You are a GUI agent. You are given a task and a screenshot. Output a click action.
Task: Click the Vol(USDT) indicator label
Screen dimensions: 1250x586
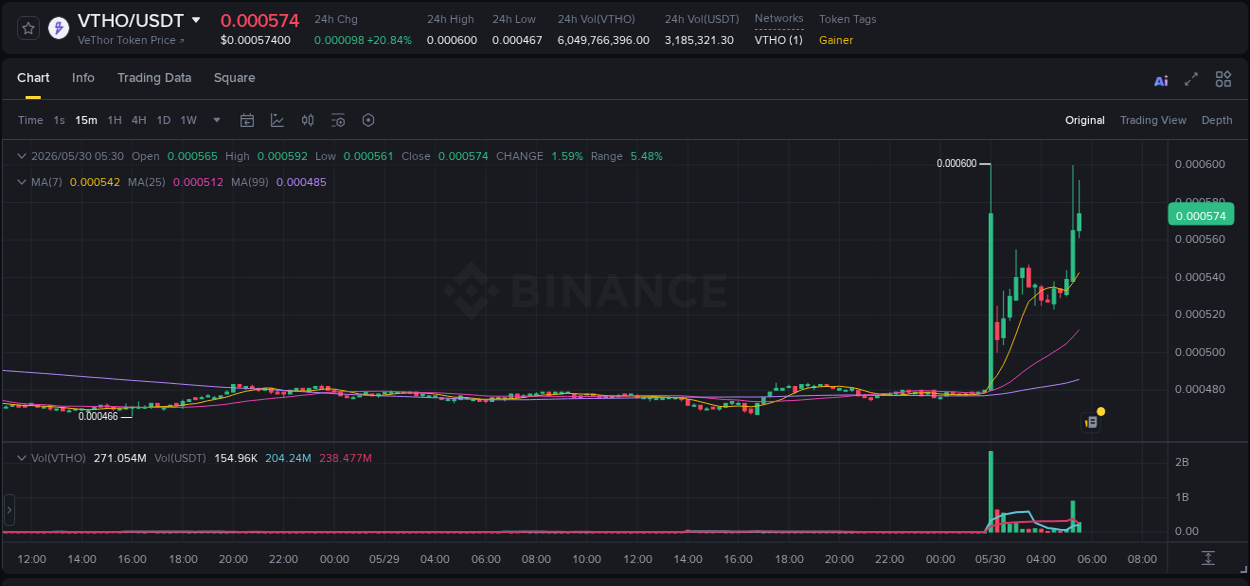point(180,458)
